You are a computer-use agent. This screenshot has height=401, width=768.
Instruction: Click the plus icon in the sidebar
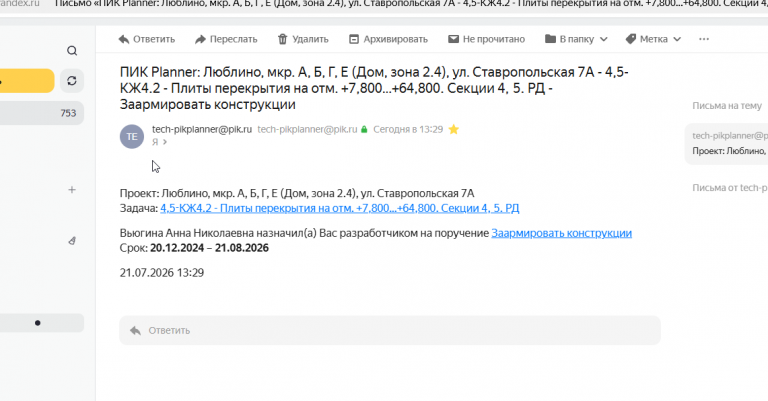pyautogui.click(x=72, y=190)
